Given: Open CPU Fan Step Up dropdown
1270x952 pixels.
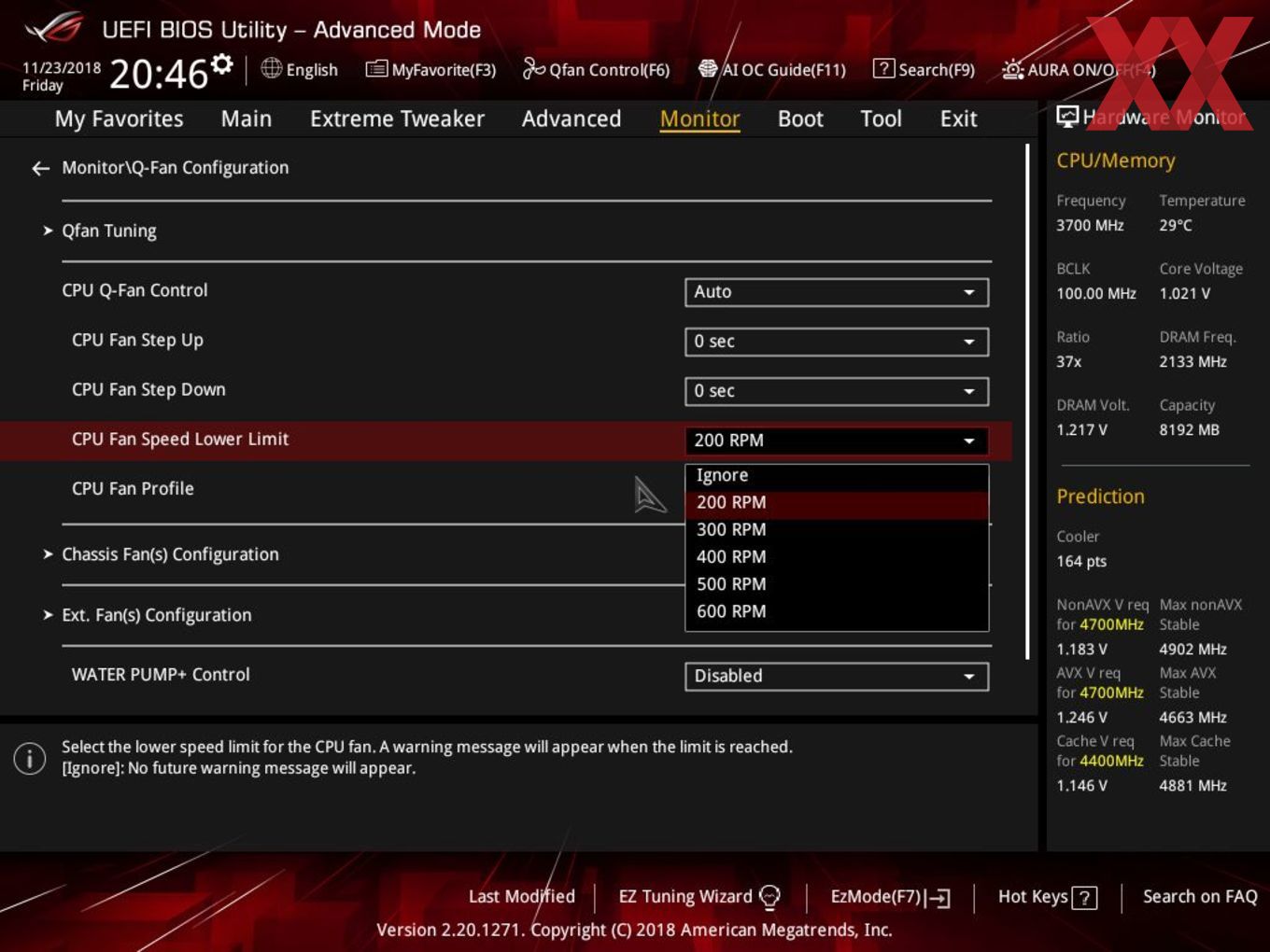Looking at the screenshot, I should [x=837, y=342].
